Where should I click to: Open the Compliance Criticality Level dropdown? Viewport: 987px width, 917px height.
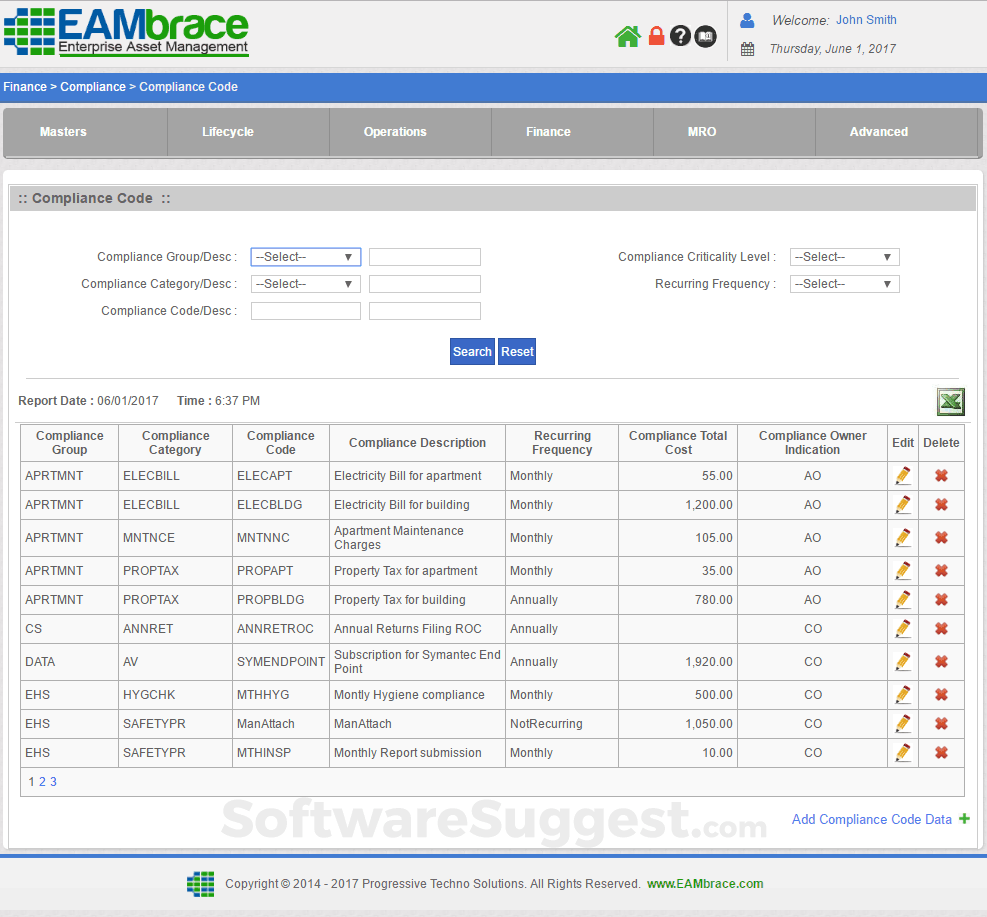[844, 257]
